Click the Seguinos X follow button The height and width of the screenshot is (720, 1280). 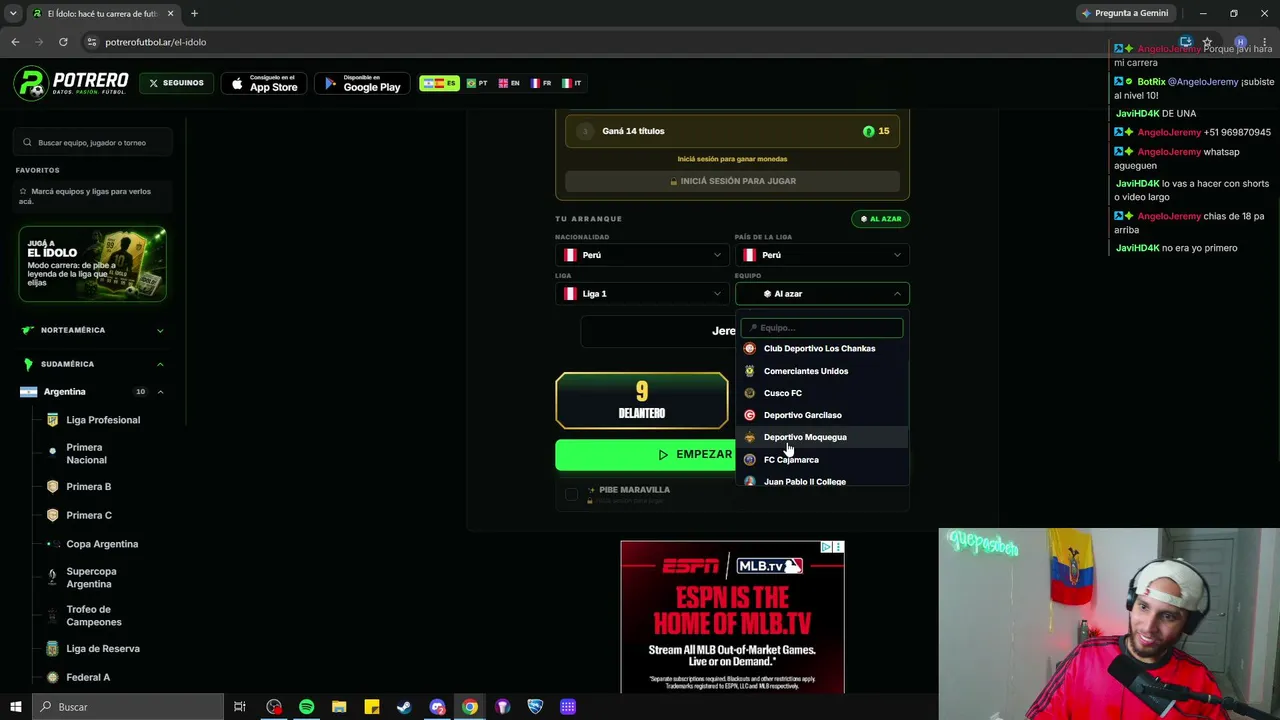(176, 83)
